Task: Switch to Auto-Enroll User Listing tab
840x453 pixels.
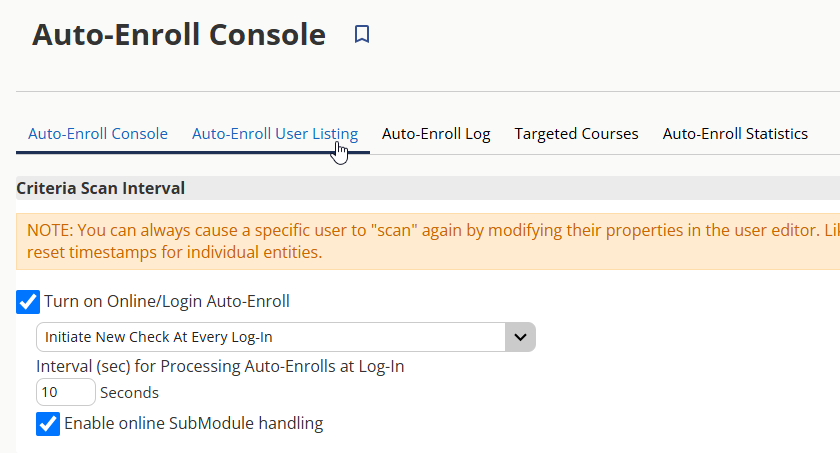Action: tap(275, 133)
